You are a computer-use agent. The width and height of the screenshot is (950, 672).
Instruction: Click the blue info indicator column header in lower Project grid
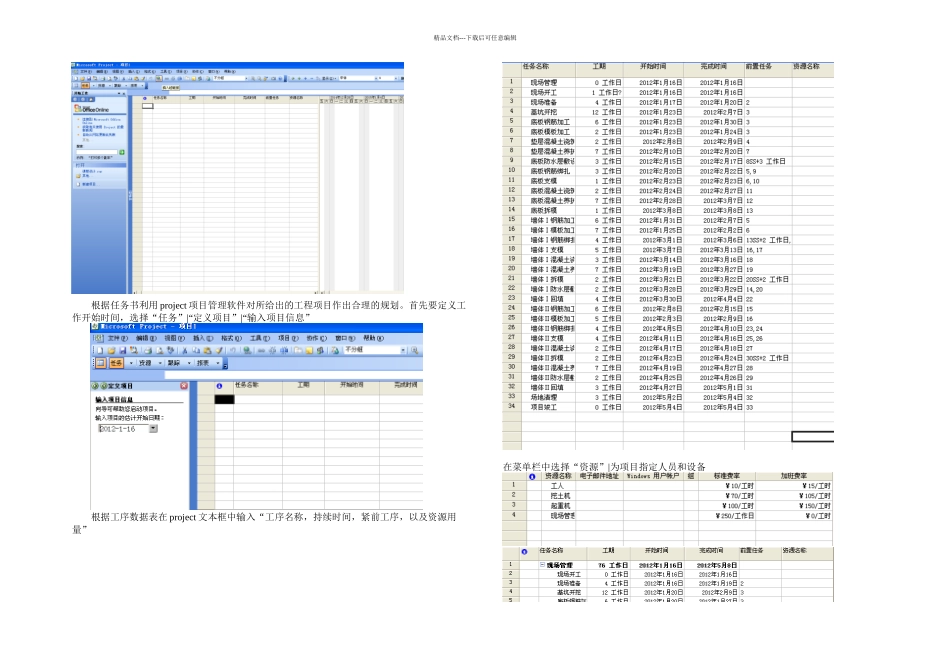tap(219, 385)
